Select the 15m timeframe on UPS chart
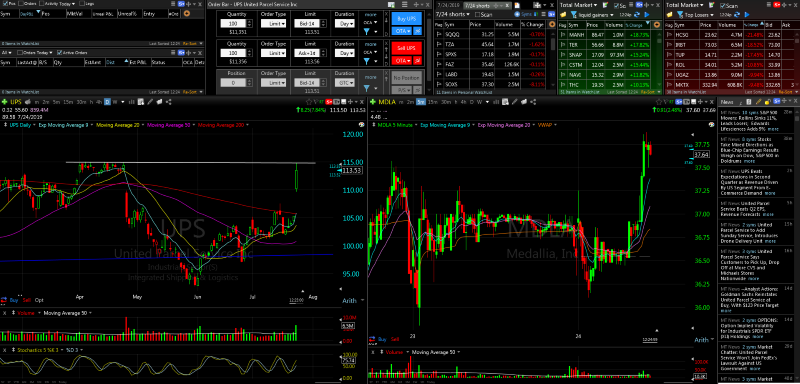The height and width of the screenshot is (384, 800). (x=67, y=102)
